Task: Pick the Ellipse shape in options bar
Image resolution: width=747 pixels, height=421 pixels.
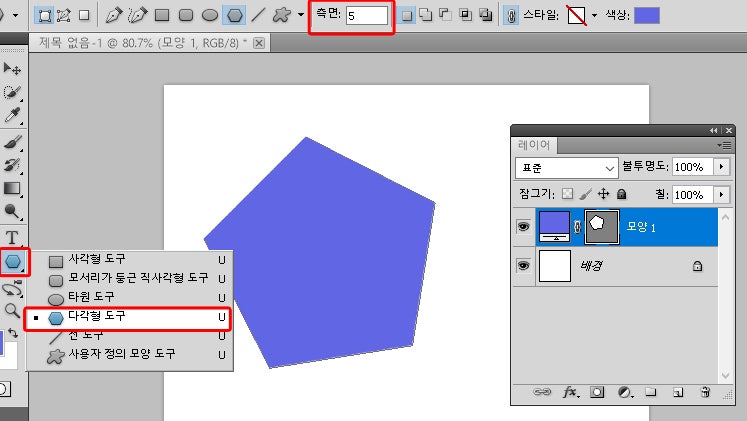Action: pos(210,15)
